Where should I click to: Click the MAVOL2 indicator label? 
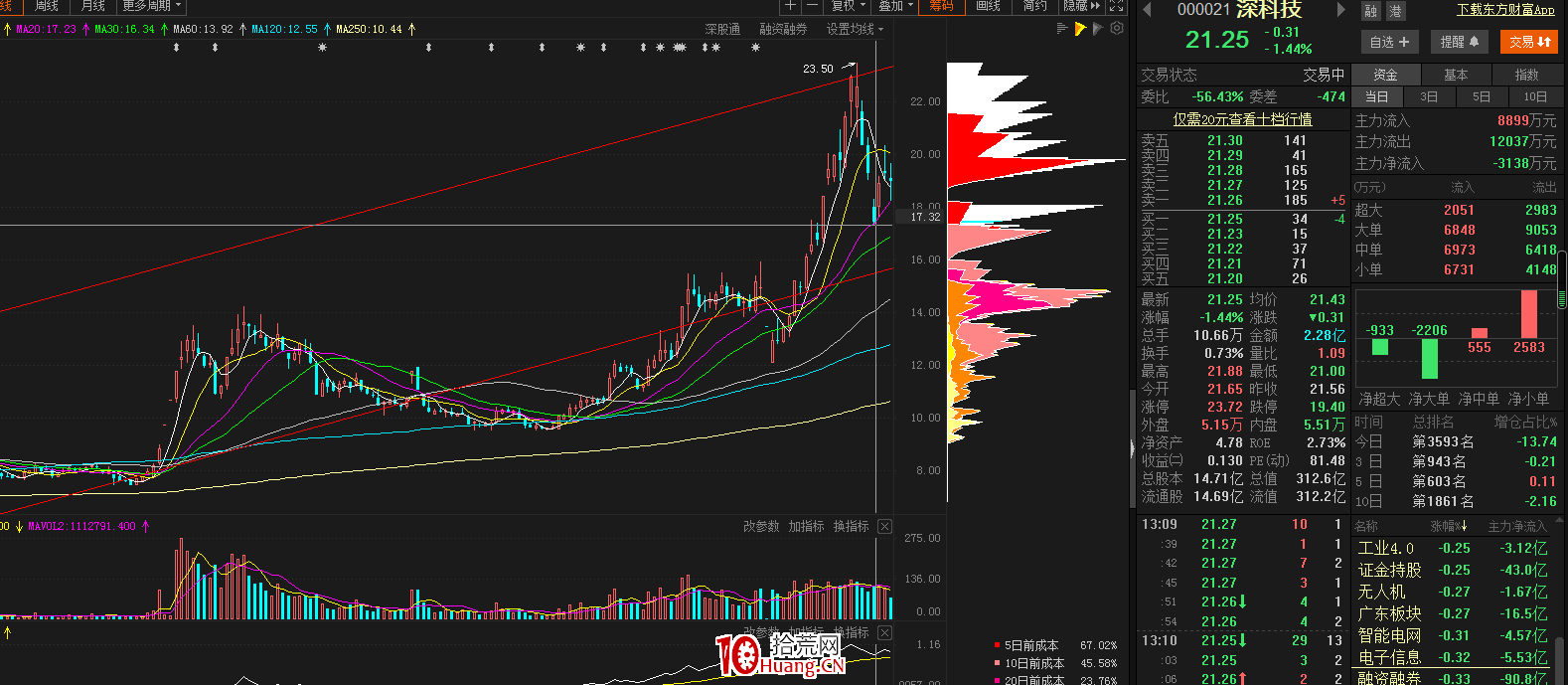(x=81, y=526)
